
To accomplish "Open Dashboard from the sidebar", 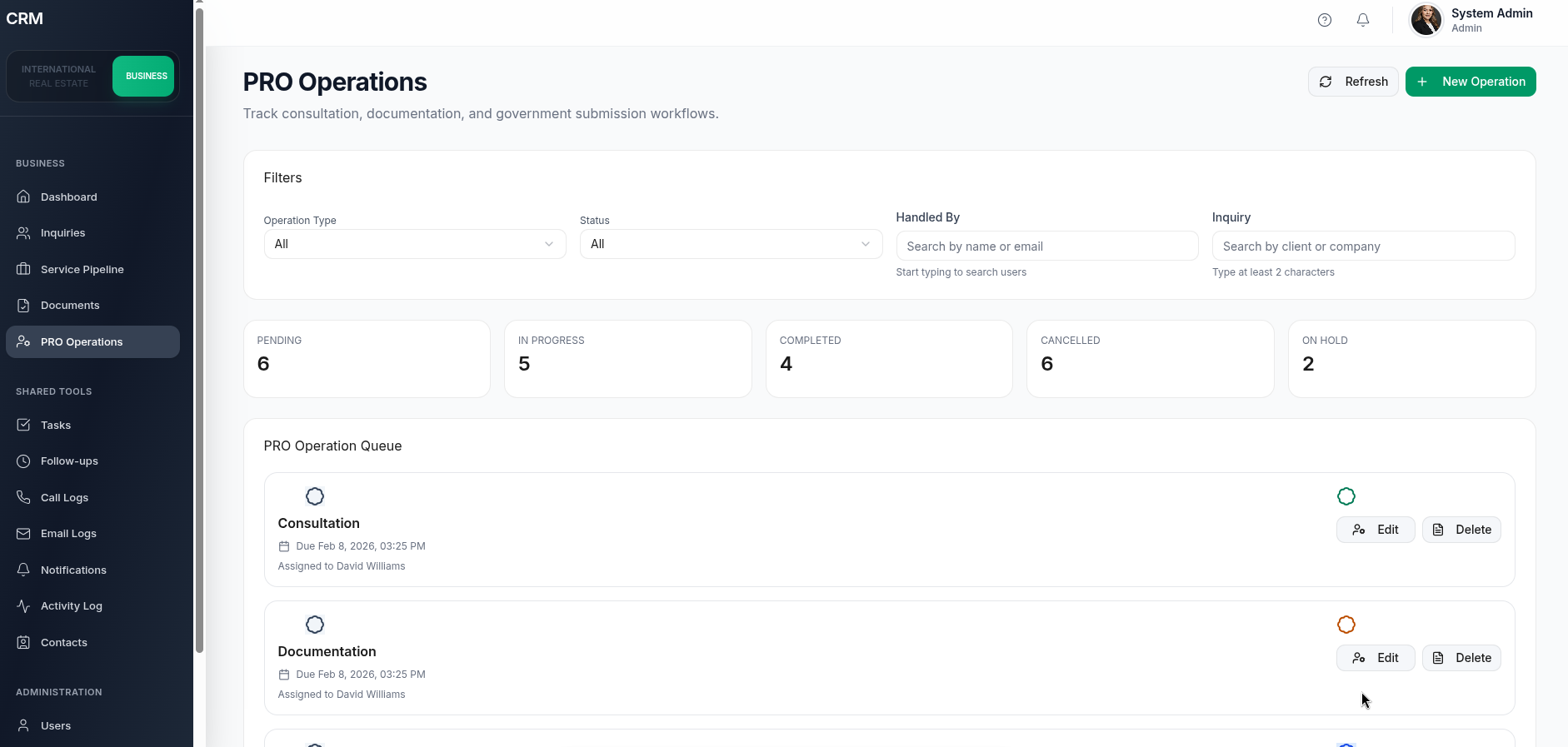I will pos(92,197).
